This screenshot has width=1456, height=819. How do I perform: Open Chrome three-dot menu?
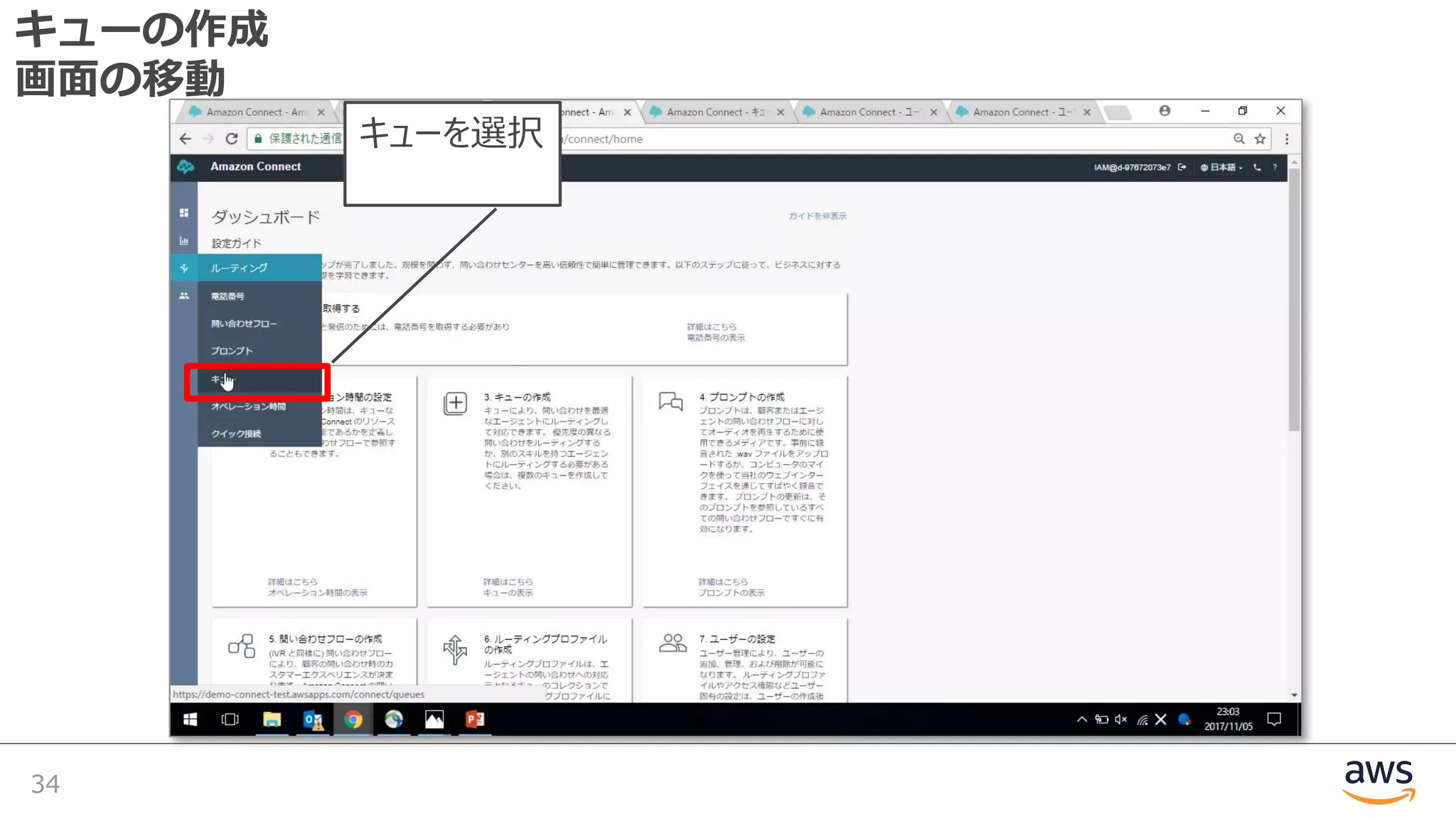(1287, 139)
